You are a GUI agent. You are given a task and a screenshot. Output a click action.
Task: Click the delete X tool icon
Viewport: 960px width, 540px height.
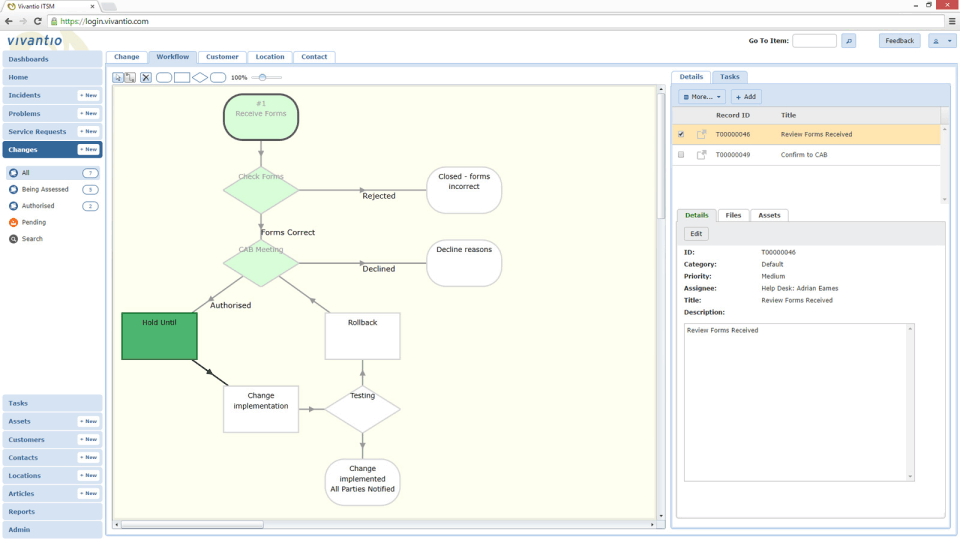click(x=146, y=78)
